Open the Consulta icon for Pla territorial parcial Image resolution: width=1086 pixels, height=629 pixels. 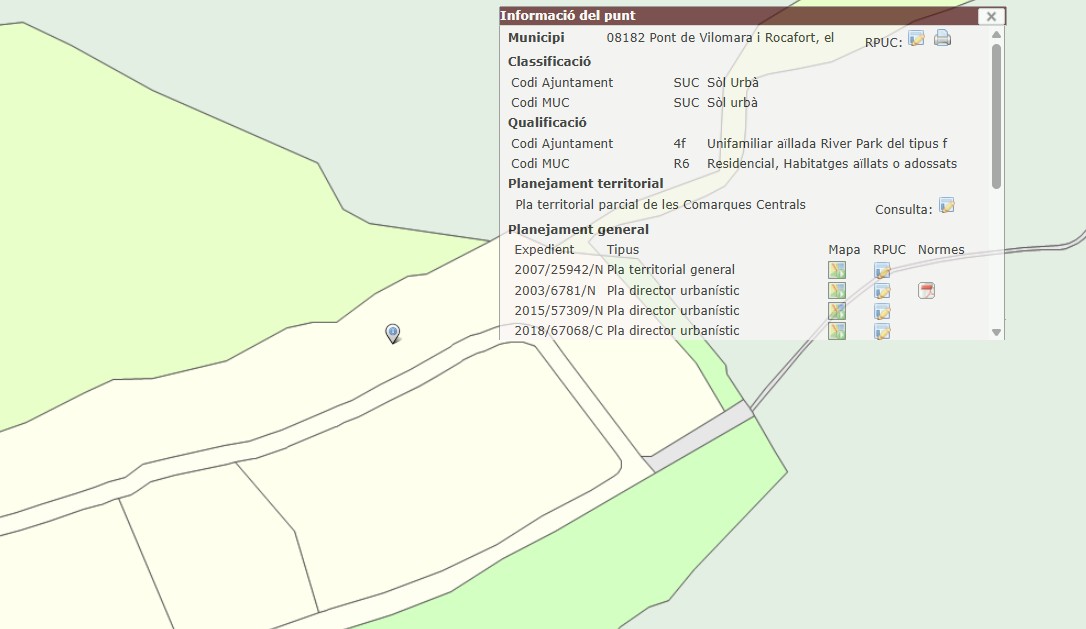946,206
